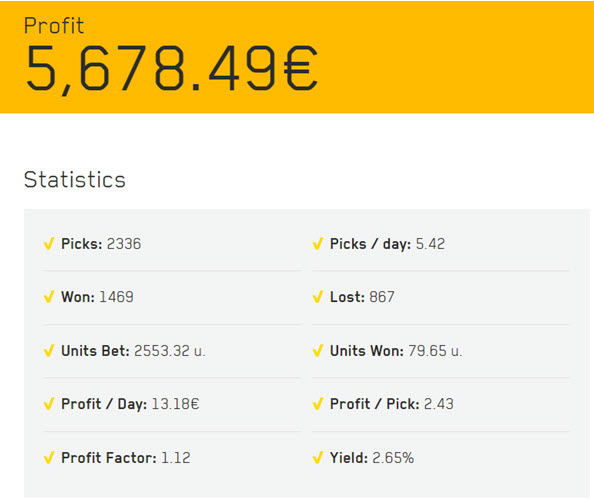Click the Won count 1469
The image size is (594, 500).
coord(116,297)
